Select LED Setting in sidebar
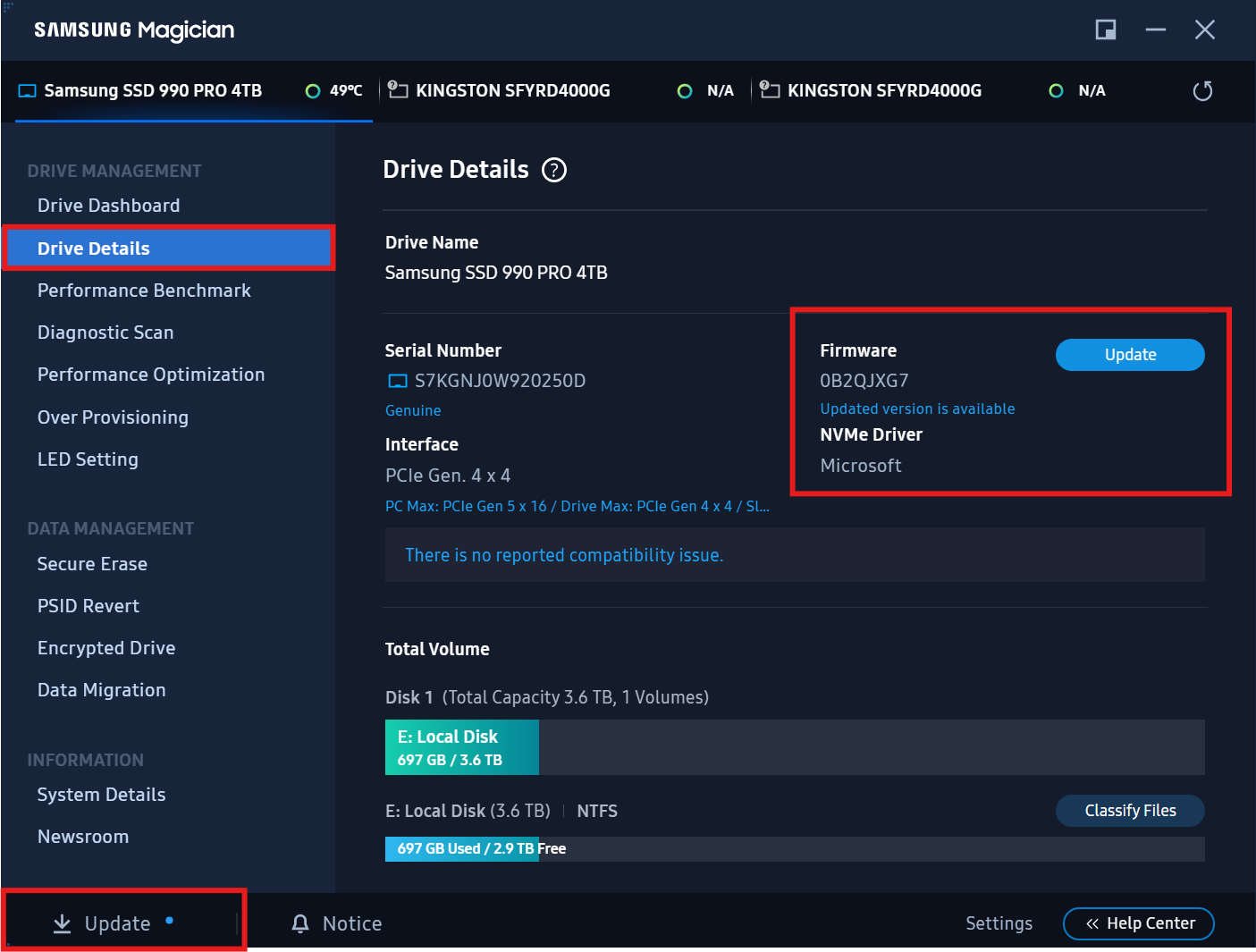The image size is (1256, 952). (88, 459)
